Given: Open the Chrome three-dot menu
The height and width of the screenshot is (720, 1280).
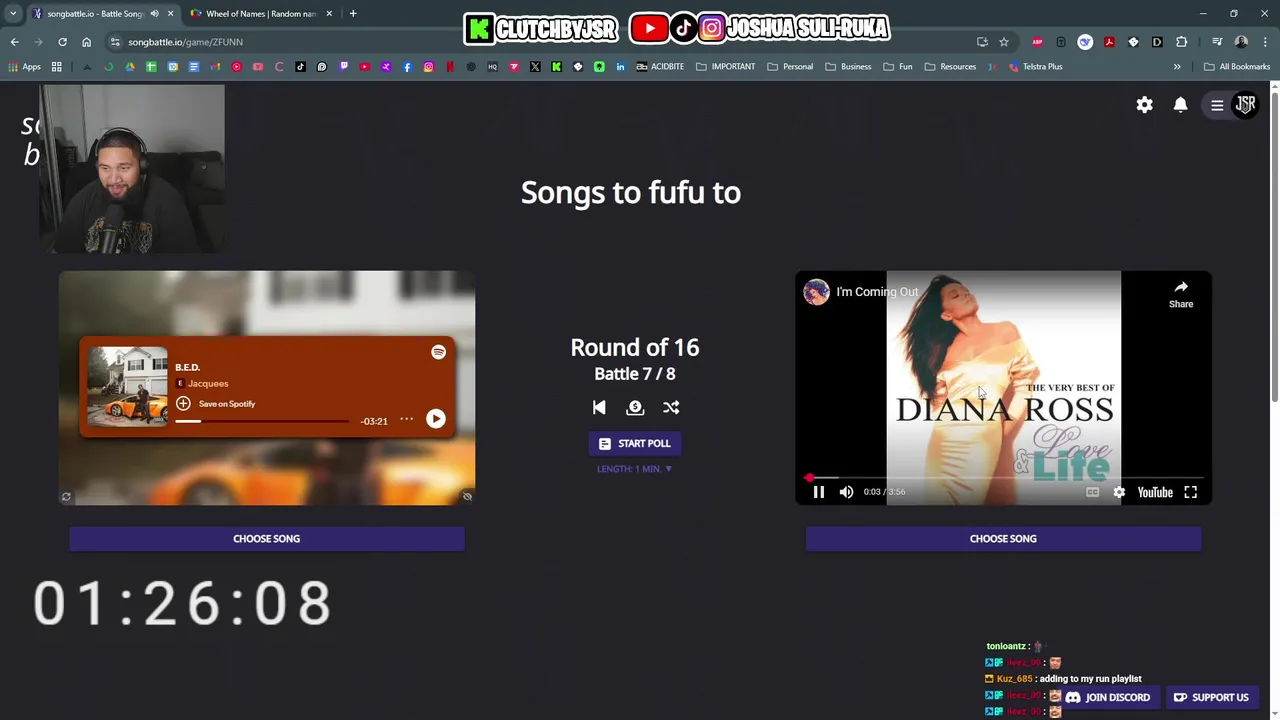Looking at the screenshot, I should (1266, 42).
